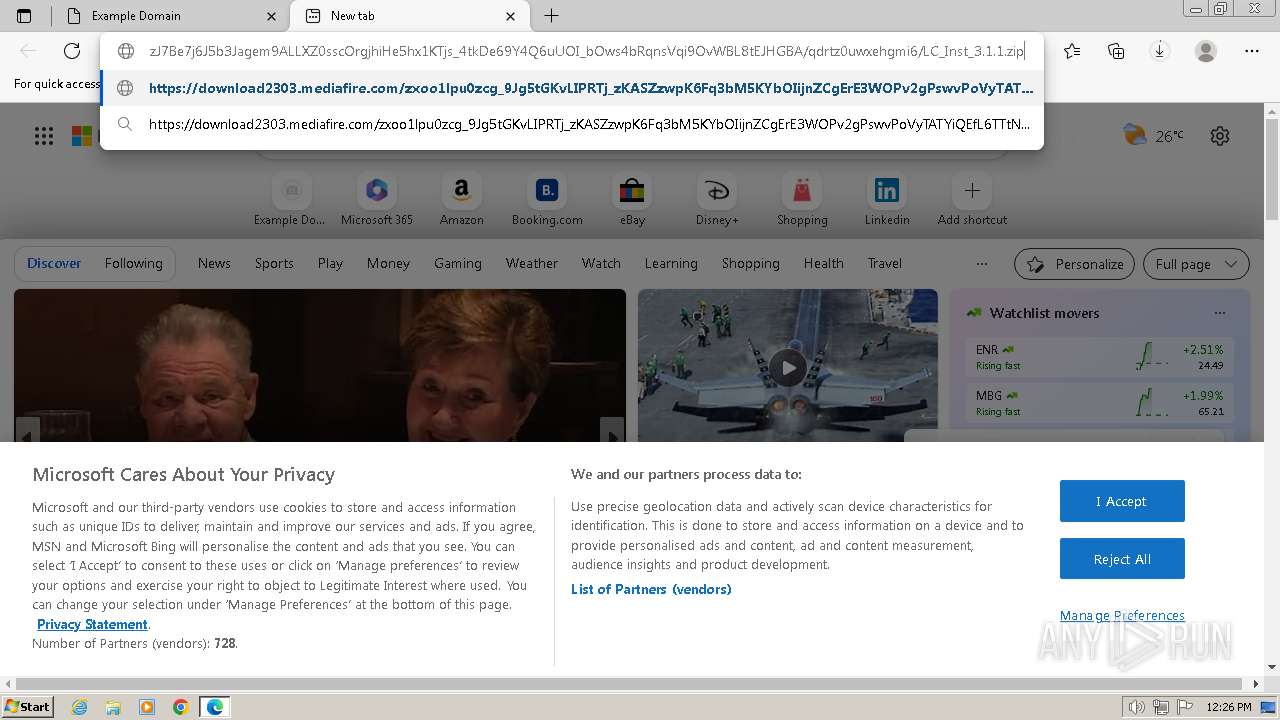Open the Privacy Statement link

pyautogui.click(x=92, y=624)
